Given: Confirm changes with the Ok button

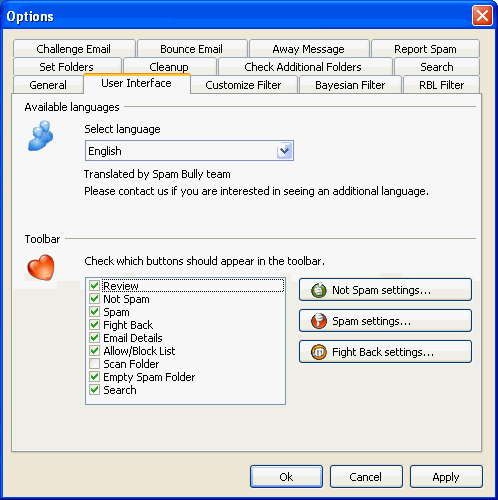Looking at the screenshot, I should pos(286,477).
